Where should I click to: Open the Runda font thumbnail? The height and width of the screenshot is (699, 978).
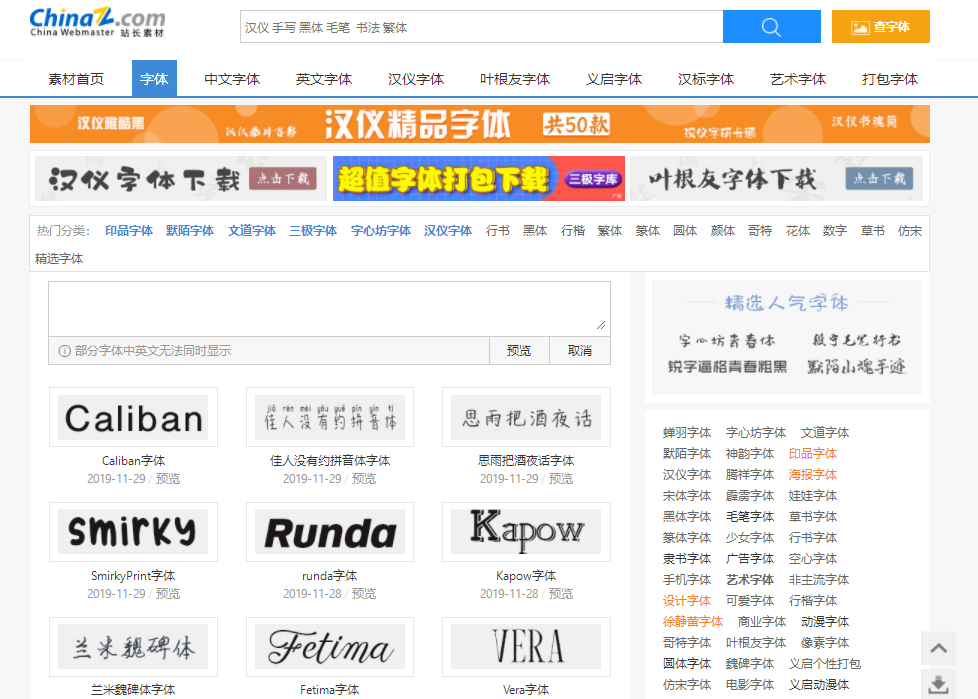330,532
